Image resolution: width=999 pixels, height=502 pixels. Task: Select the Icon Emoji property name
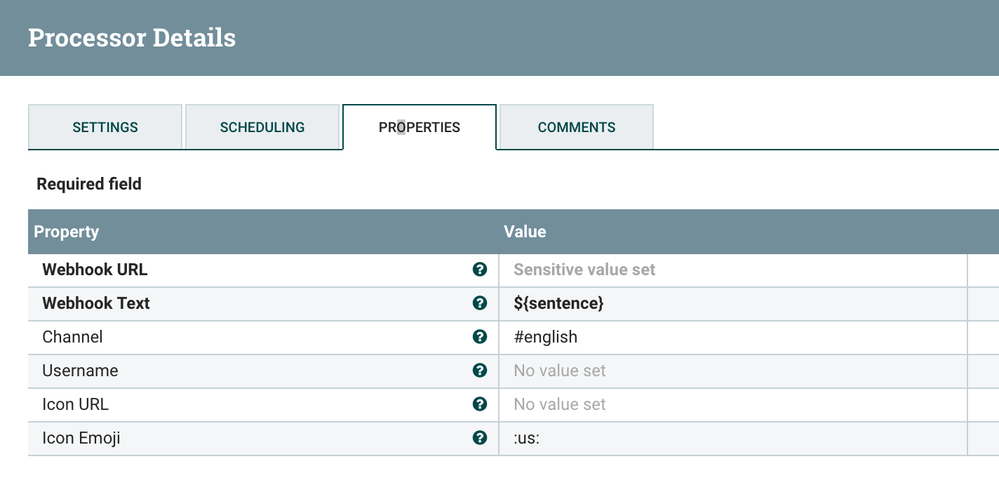tap(81, 438)
